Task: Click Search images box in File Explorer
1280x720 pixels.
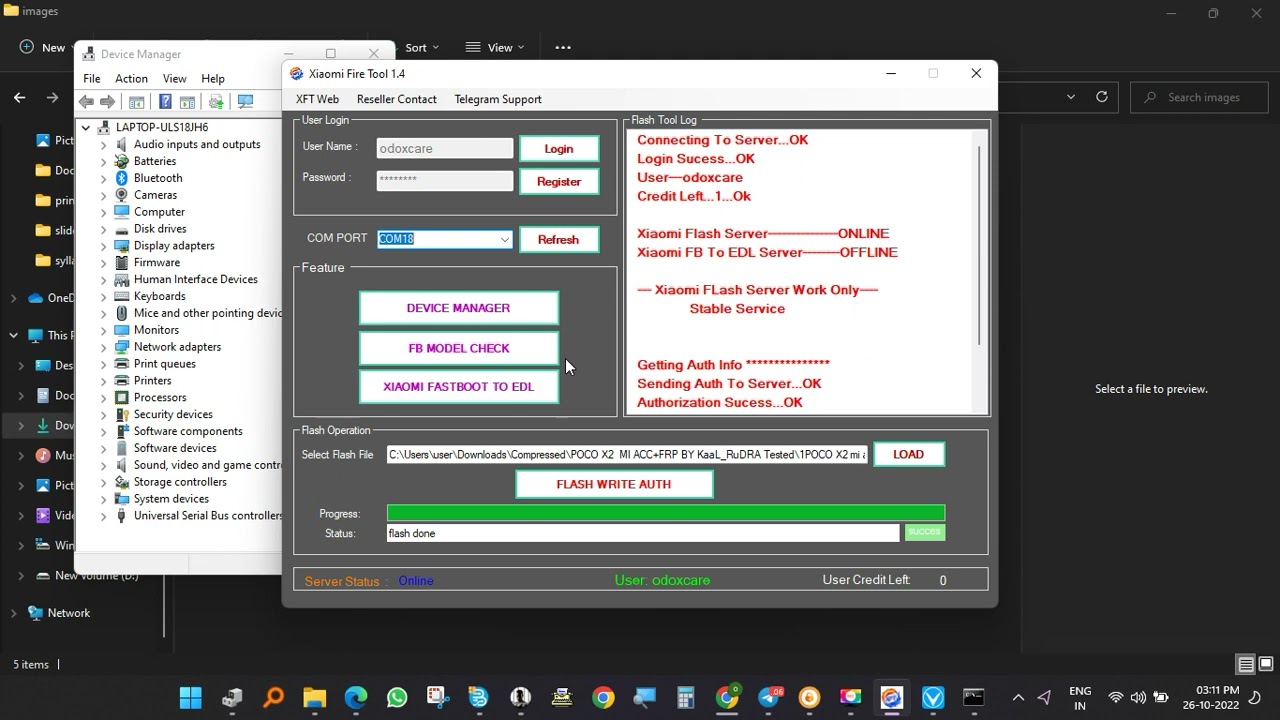Action: (x=1200, y=97)
